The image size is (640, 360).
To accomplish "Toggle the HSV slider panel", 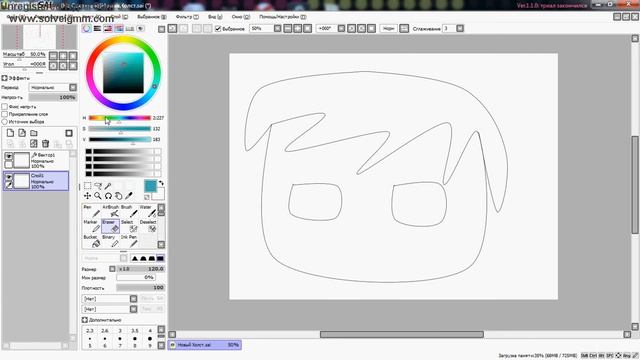I will coord(108,29).
